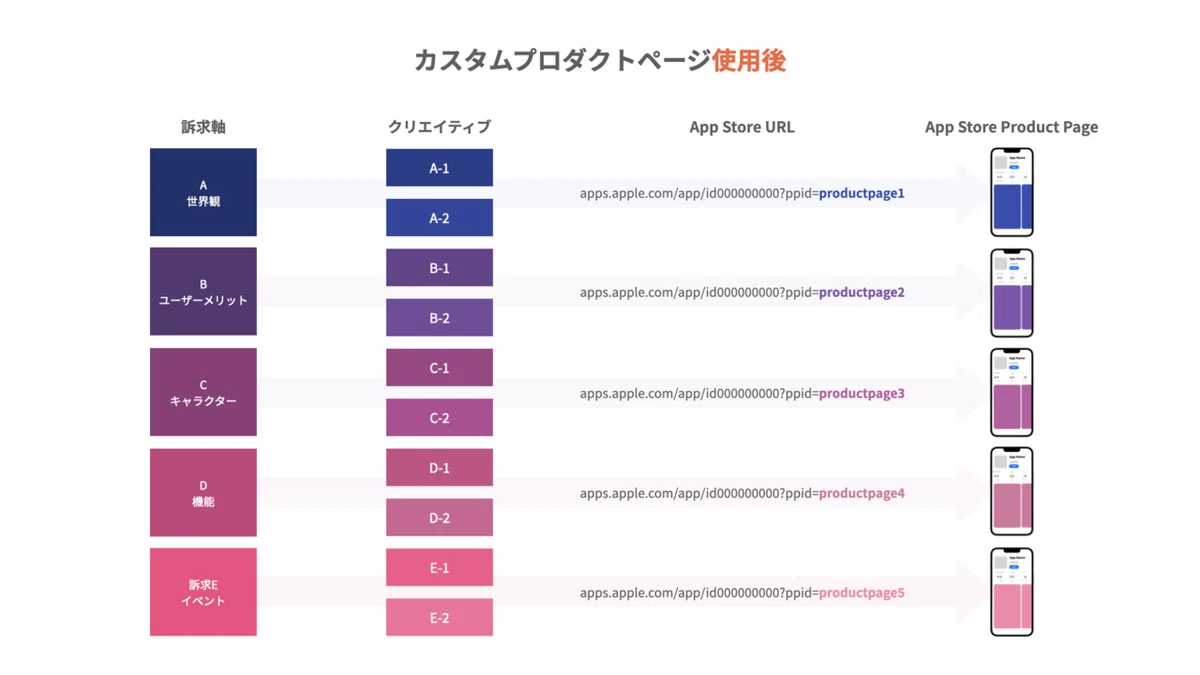1200x675 pixels.
Task: Select the B-2 creative box
Action: (439, 318)
